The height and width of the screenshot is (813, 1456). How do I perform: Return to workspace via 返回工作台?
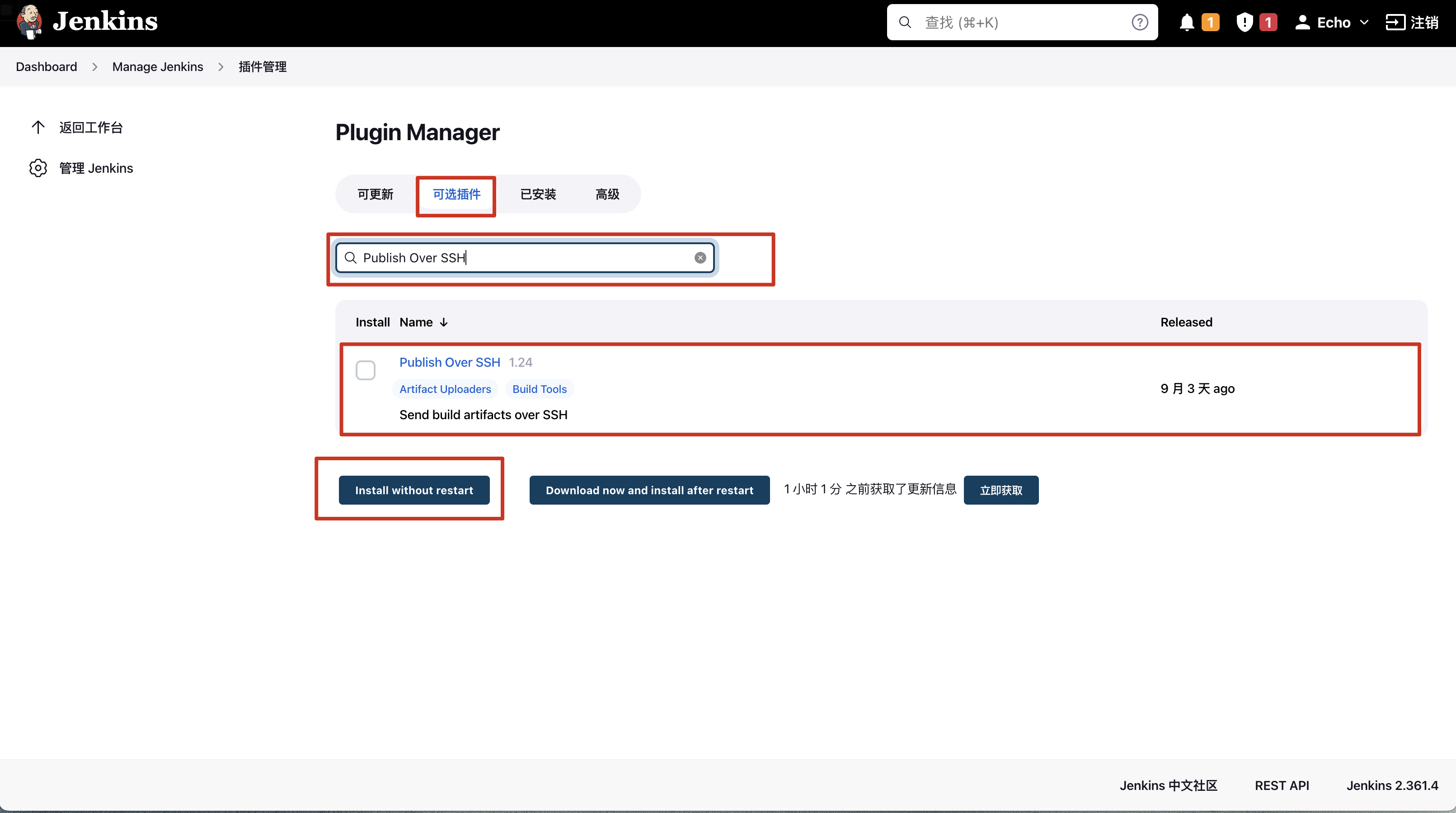coord(91,127)
